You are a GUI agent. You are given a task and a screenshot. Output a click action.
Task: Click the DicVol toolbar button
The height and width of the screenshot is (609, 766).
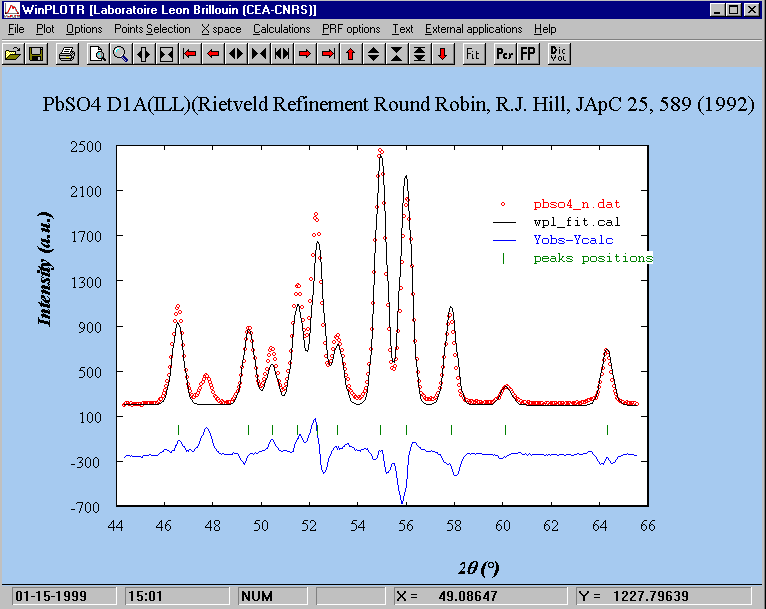[559, 53]
